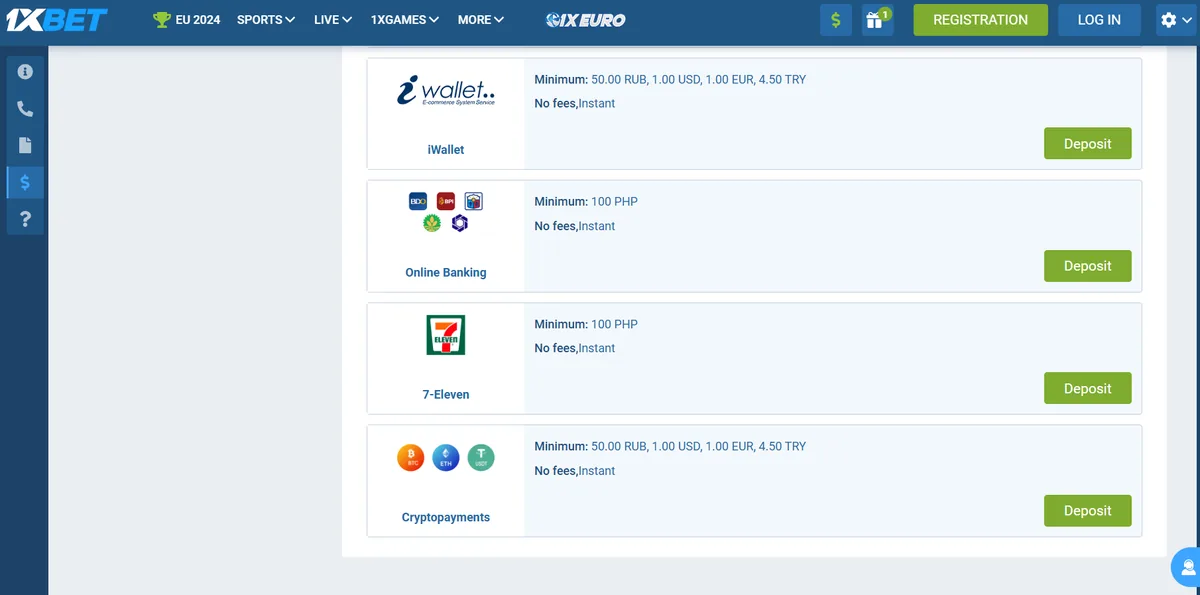The width and height of the screenshot is (1200, 595).
Task: Click the BPI bank logo
Action: tap(446, 202)
